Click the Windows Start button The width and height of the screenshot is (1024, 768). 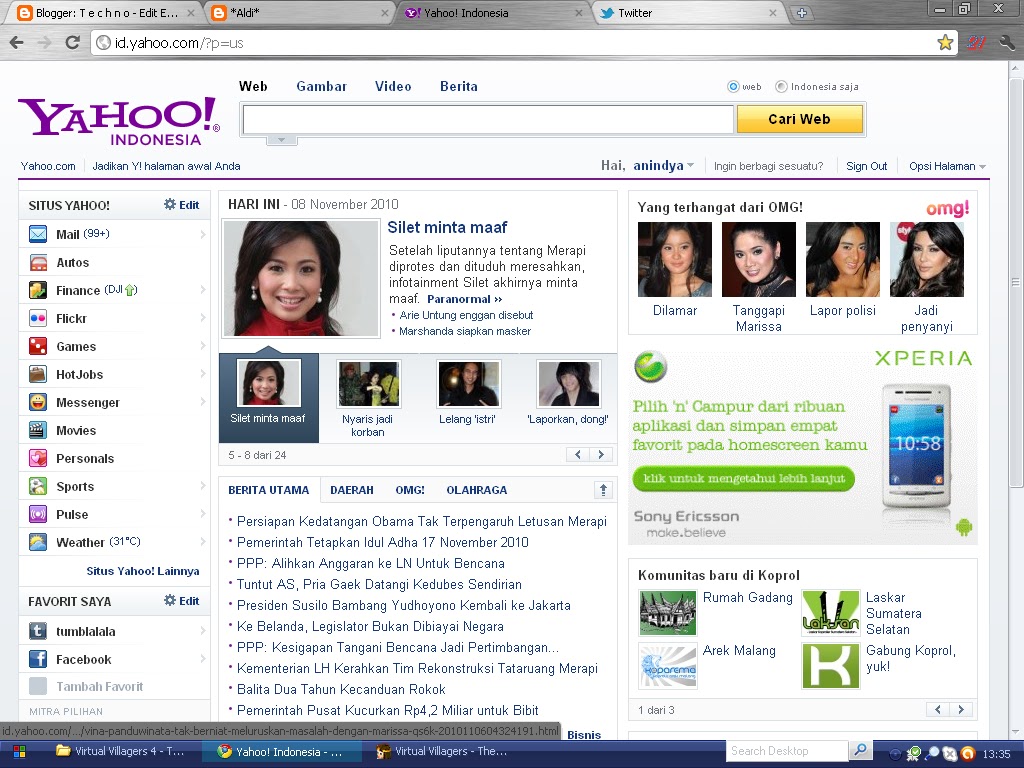[19, 752]
